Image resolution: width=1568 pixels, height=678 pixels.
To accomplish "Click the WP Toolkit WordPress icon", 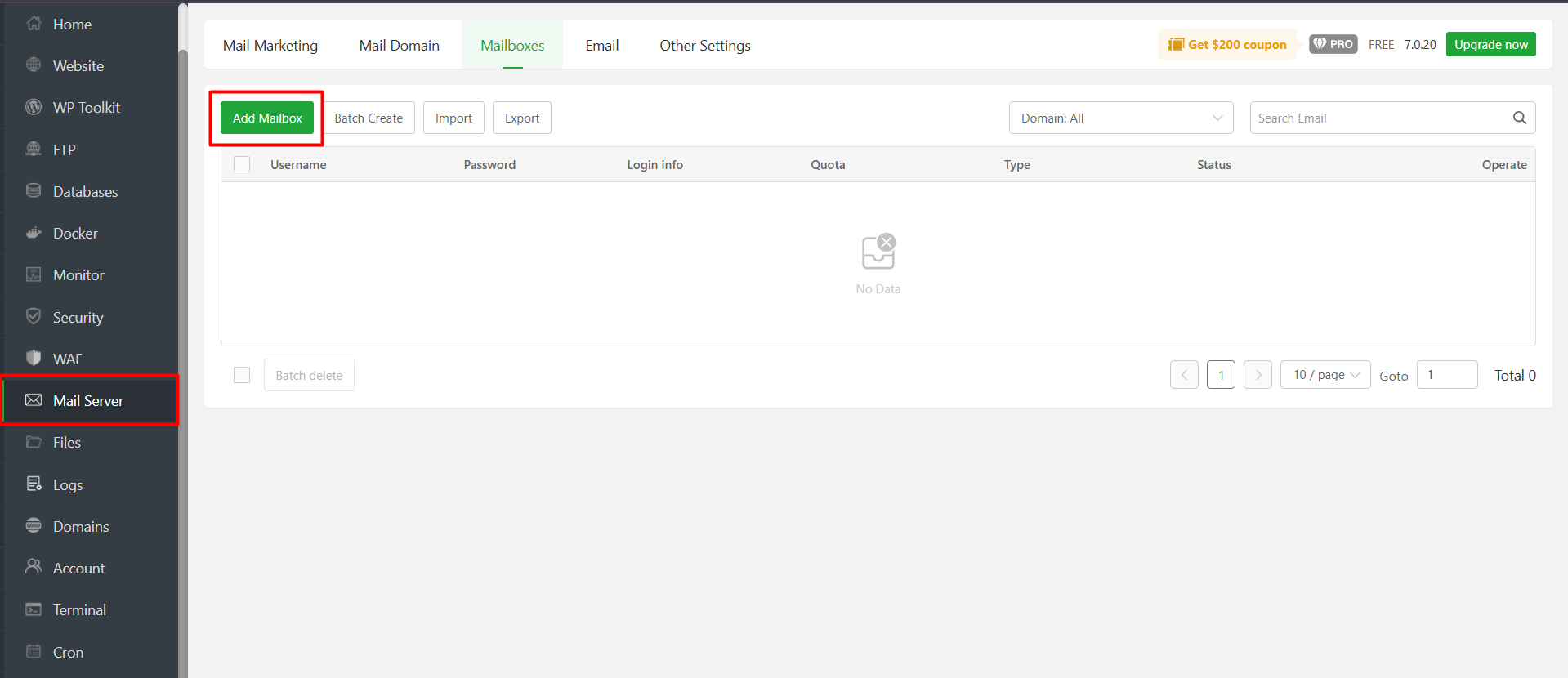I will [34, 107].
